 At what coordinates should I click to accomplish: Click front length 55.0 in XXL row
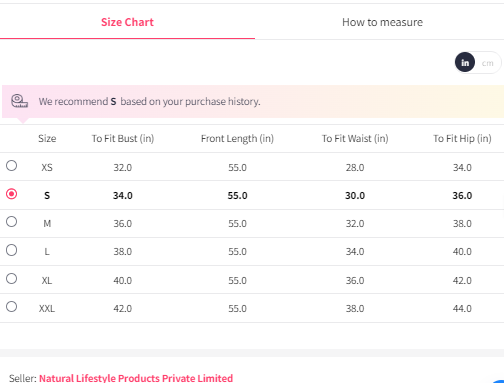237,308
